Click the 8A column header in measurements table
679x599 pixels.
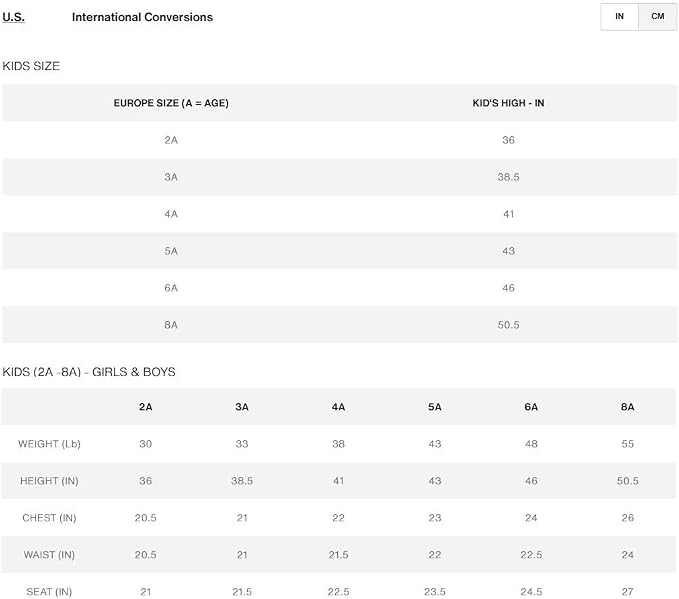click(x=627, y=407)
